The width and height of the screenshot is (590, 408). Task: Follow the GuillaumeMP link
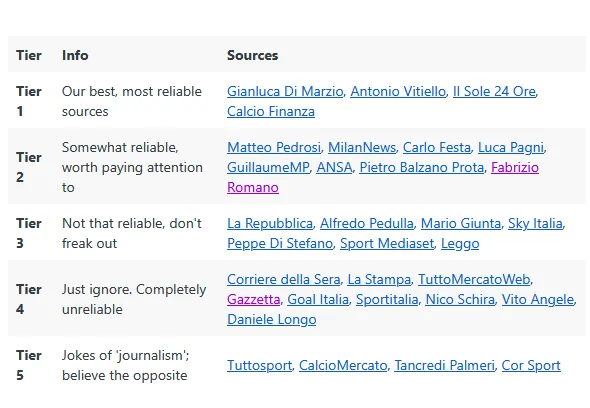268,167
